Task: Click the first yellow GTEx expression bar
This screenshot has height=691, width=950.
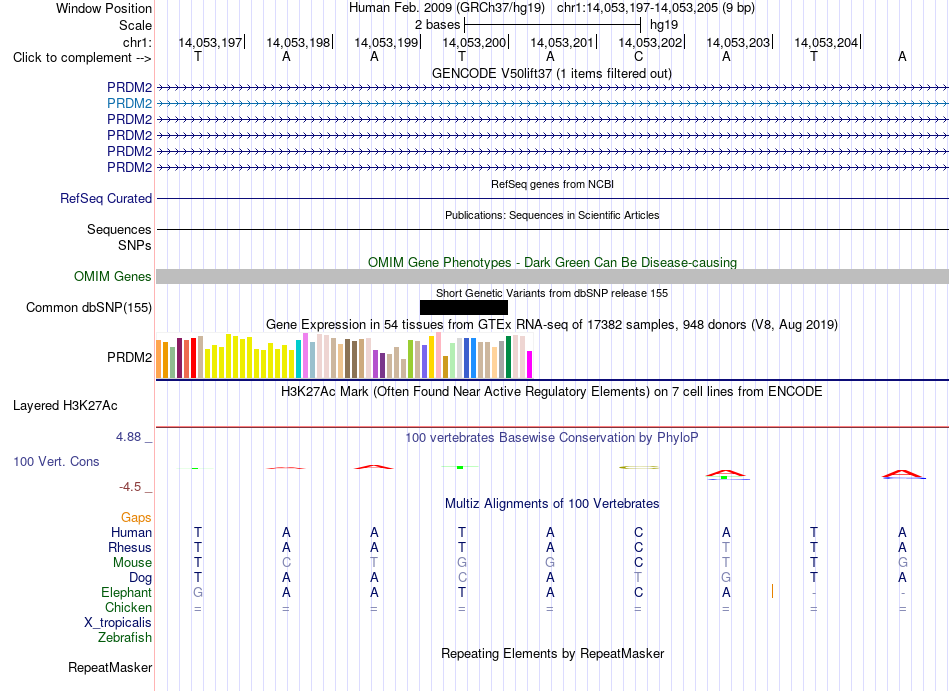Action: point(208,363)
